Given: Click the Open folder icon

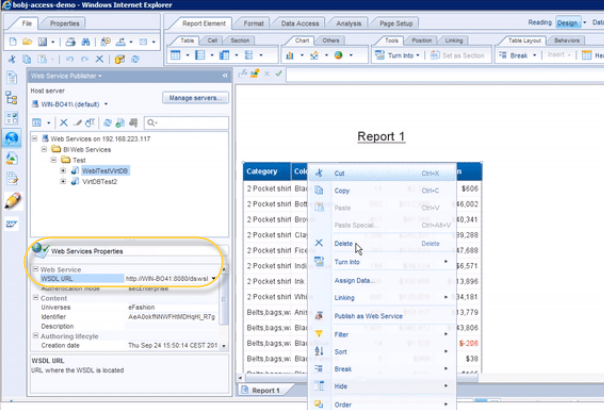Looking at the screenshot, I should coord(27,42).
